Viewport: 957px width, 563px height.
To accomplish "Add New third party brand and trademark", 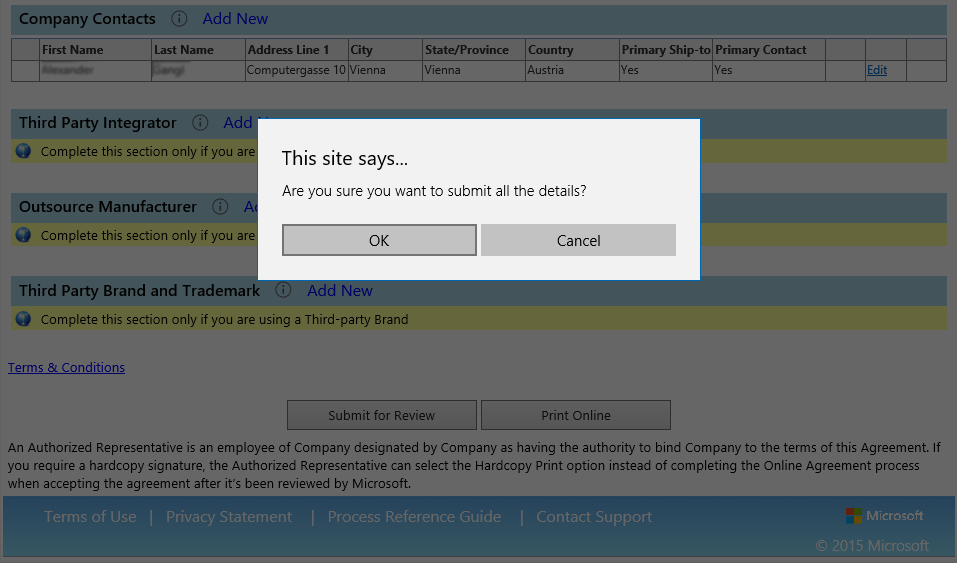I will (340, 291).
